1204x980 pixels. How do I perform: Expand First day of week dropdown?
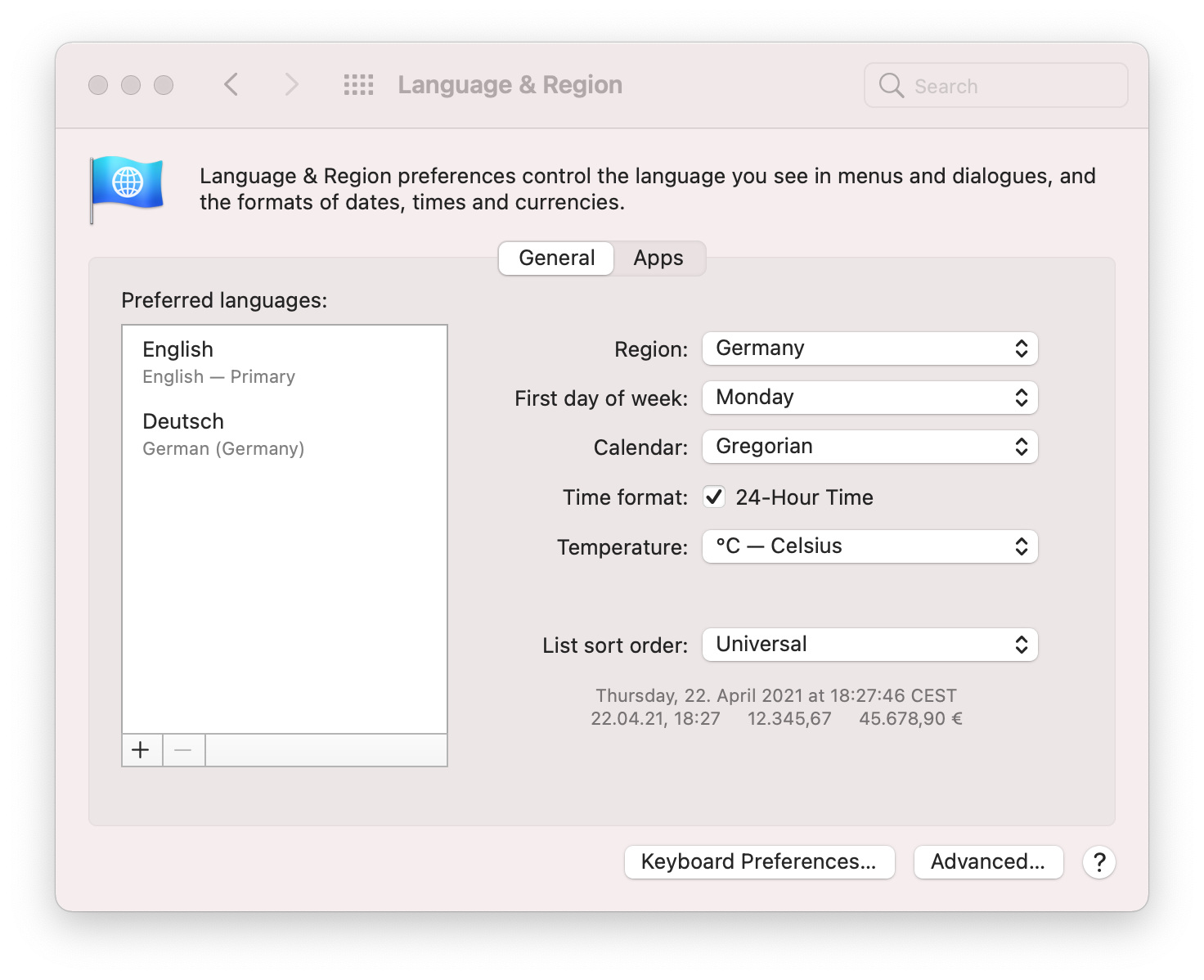869,398
